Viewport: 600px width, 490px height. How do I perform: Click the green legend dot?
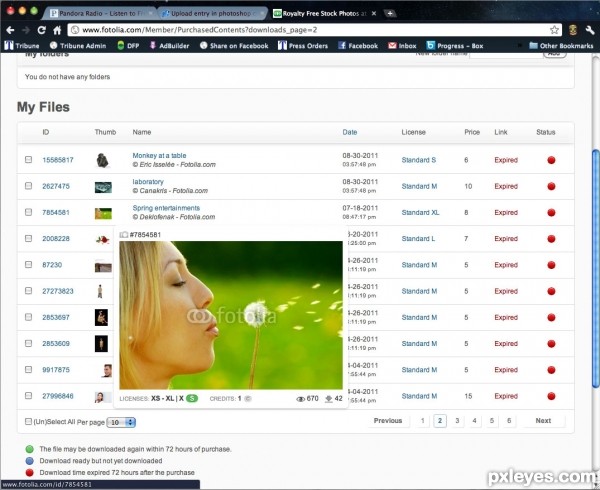pyautogui.click(x=29, y=449)
